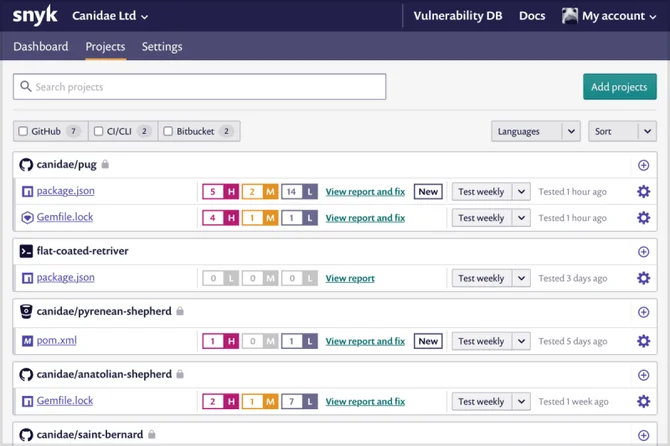The height and width of the screenshot is (446, 670).
Task: Click the plus icon for canidae/pug
Action: [644, 165]
